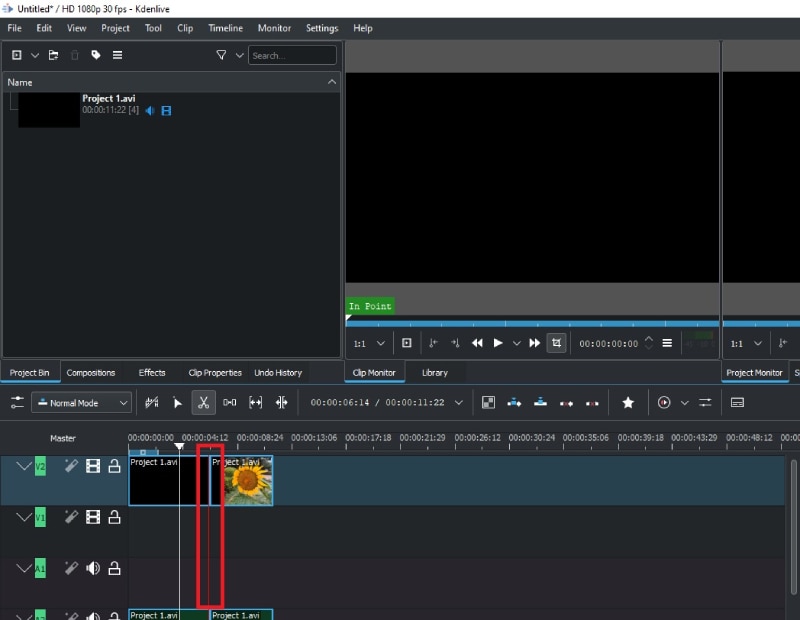800x620 pixels.
Task: Open the Monitor menu
Action: pos(274,28)
